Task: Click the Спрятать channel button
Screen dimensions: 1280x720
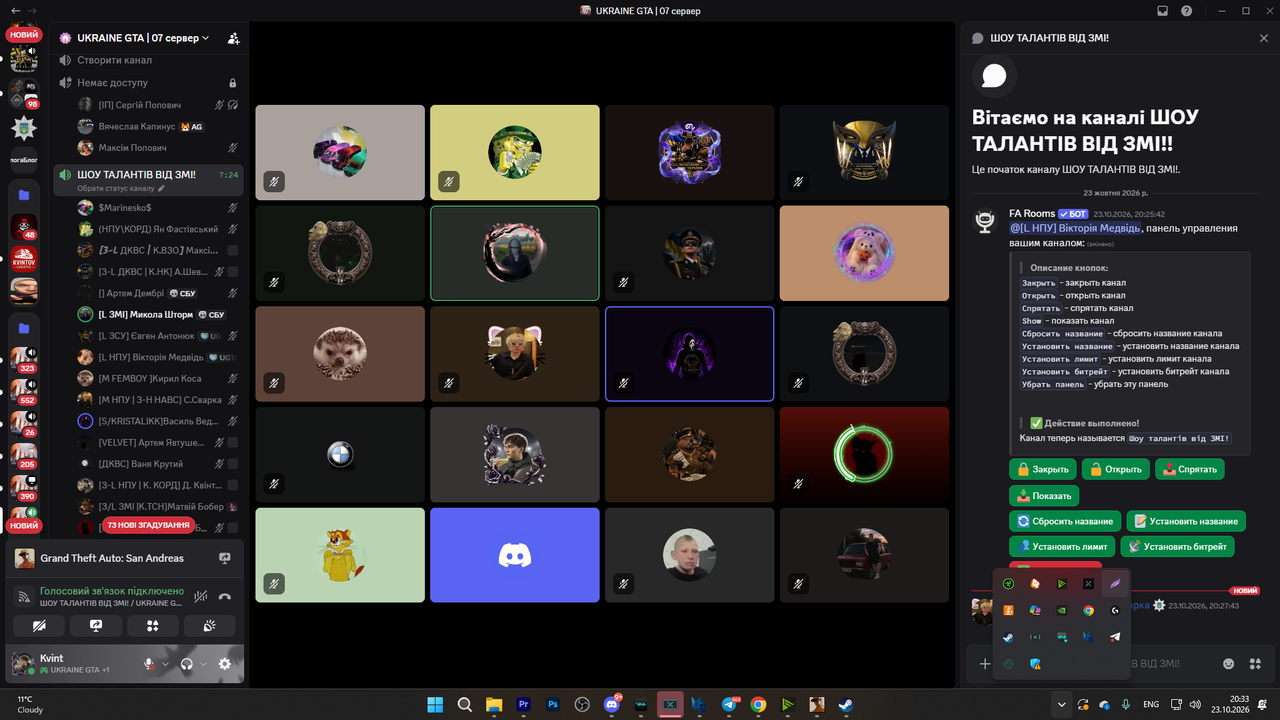Action: [1189, 469]
